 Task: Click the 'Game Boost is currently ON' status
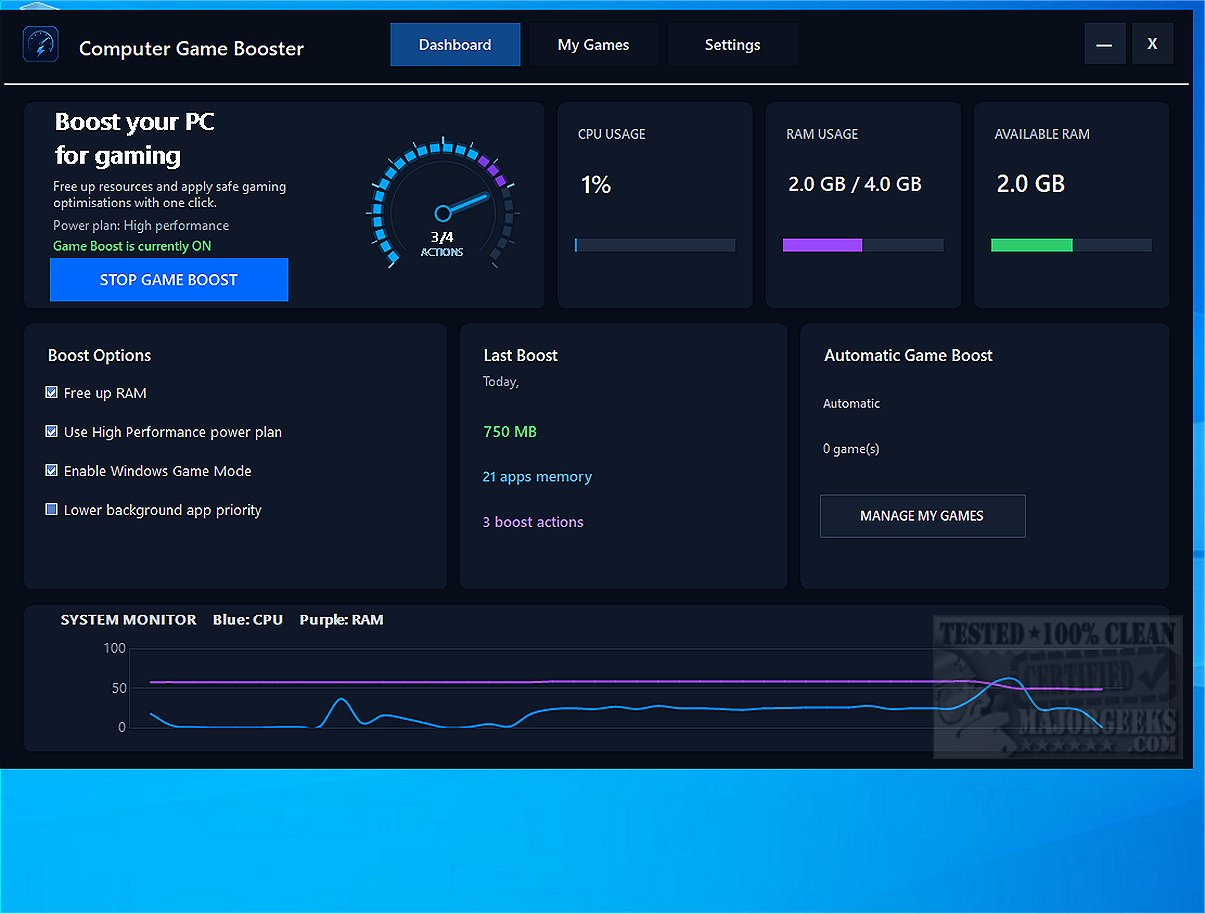[x=132, y=246]
